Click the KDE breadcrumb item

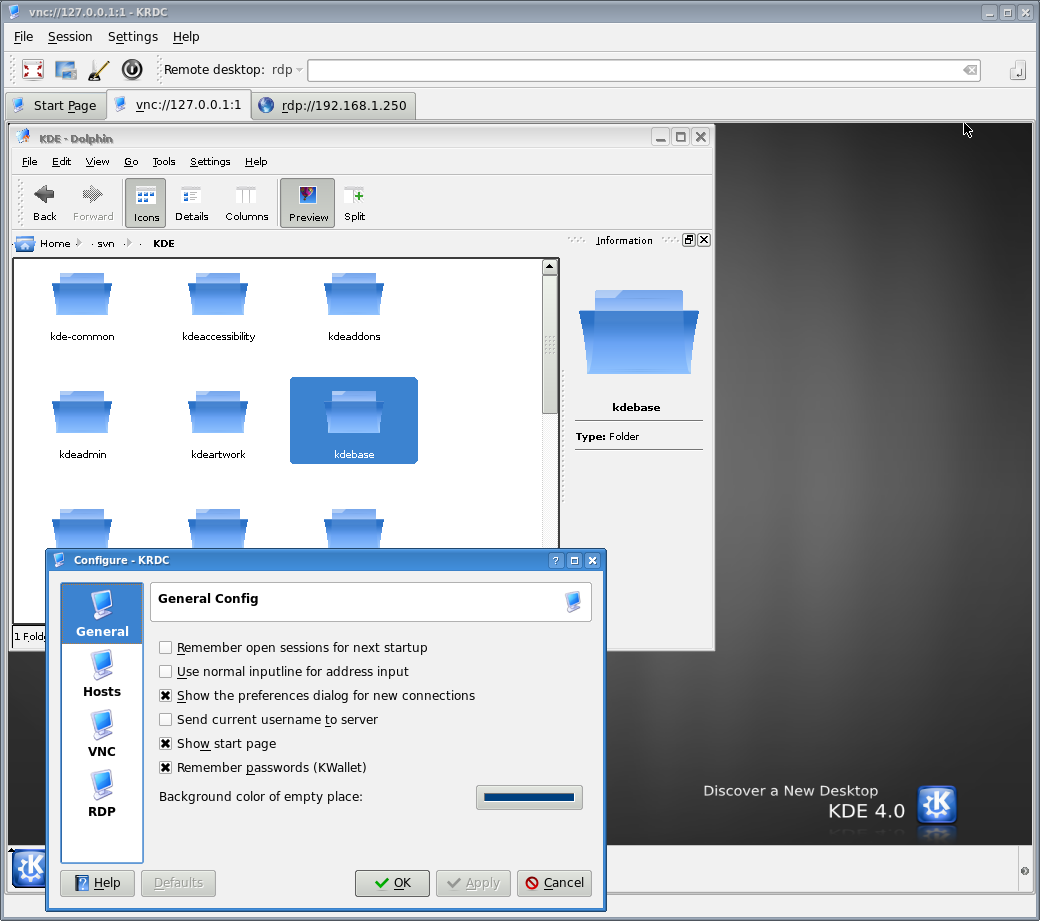point(164,243)
